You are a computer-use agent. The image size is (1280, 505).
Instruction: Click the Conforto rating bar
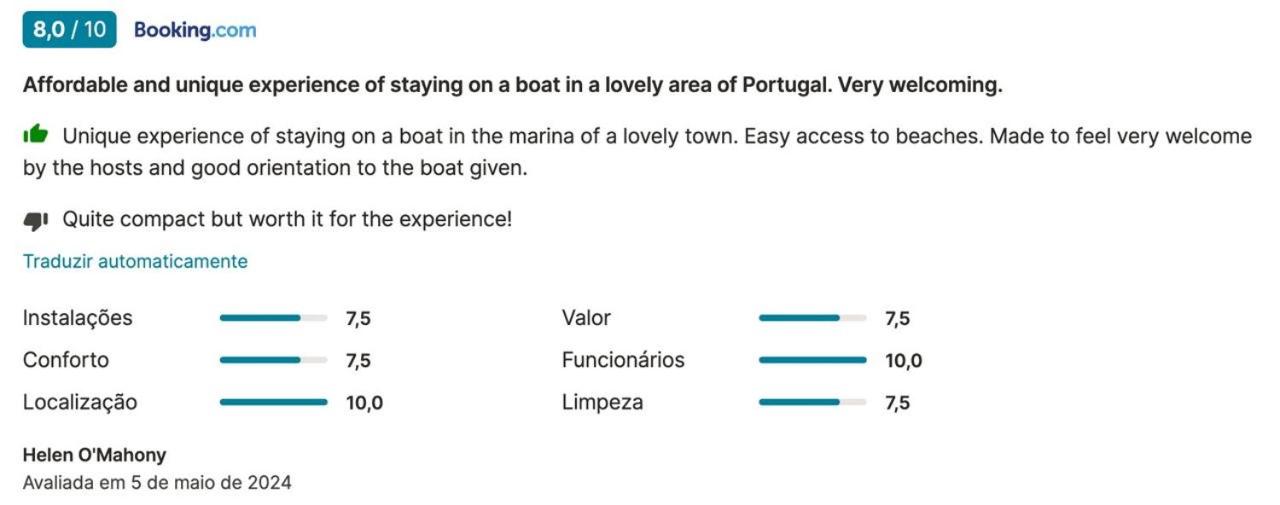pyautogui.click(x=273, y=360)
